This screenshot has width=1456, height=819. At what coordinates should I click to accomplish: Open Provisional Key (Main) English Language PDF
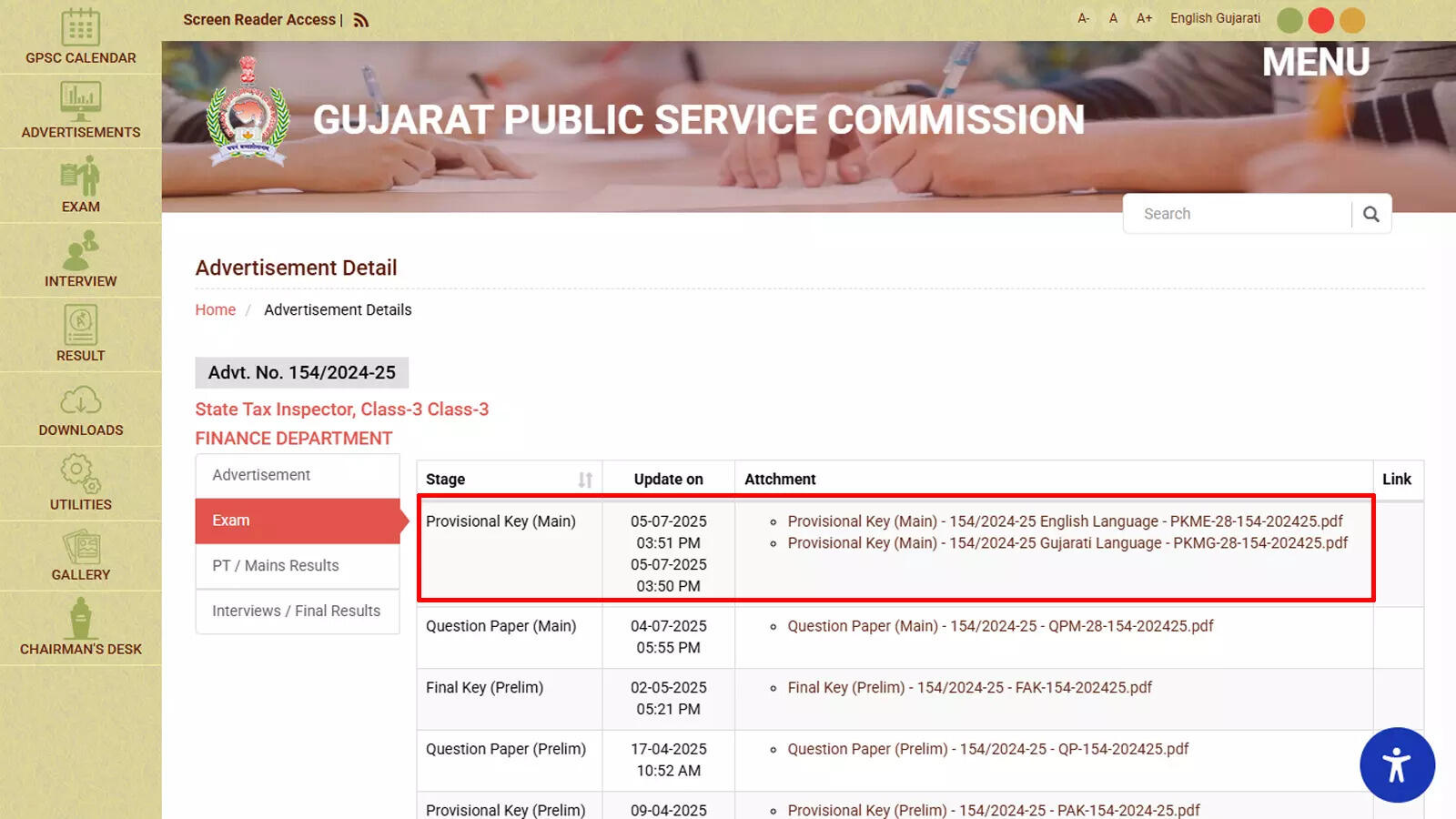tap(1065, 521)
